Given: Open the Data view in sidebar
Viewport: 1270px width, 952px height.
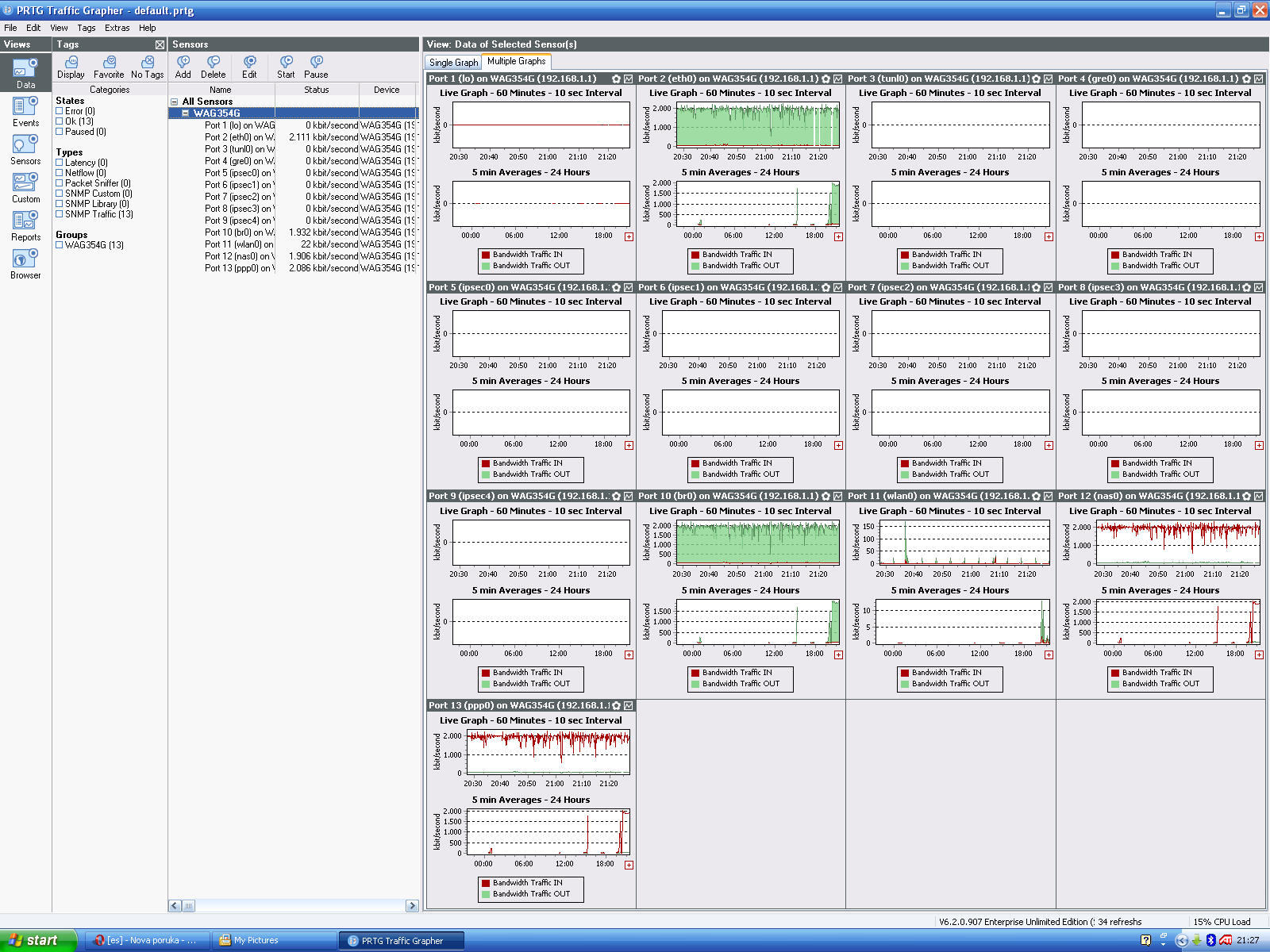Looking at the screenshot, I should point(25,72).
